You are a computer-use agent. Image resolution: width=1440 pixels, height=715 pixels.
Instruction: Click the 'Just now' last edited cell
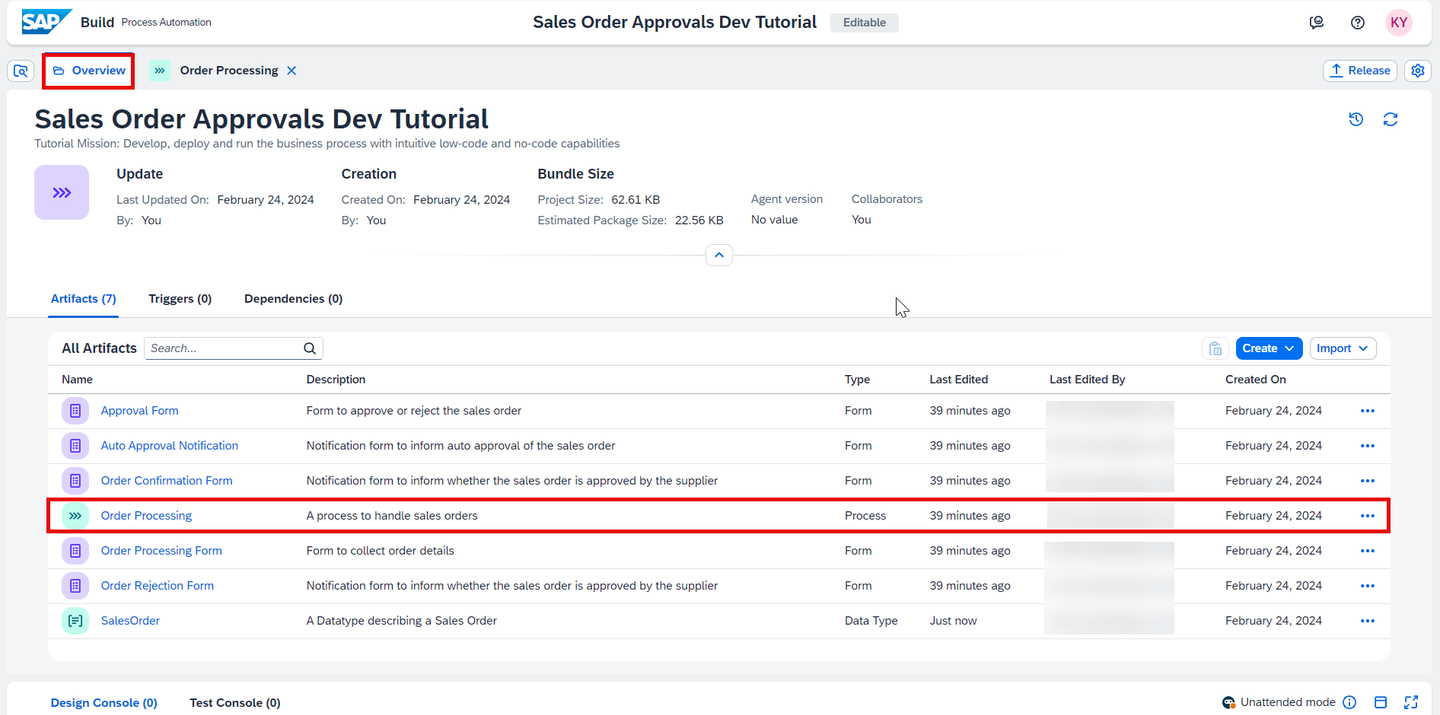tap(953, 621)
